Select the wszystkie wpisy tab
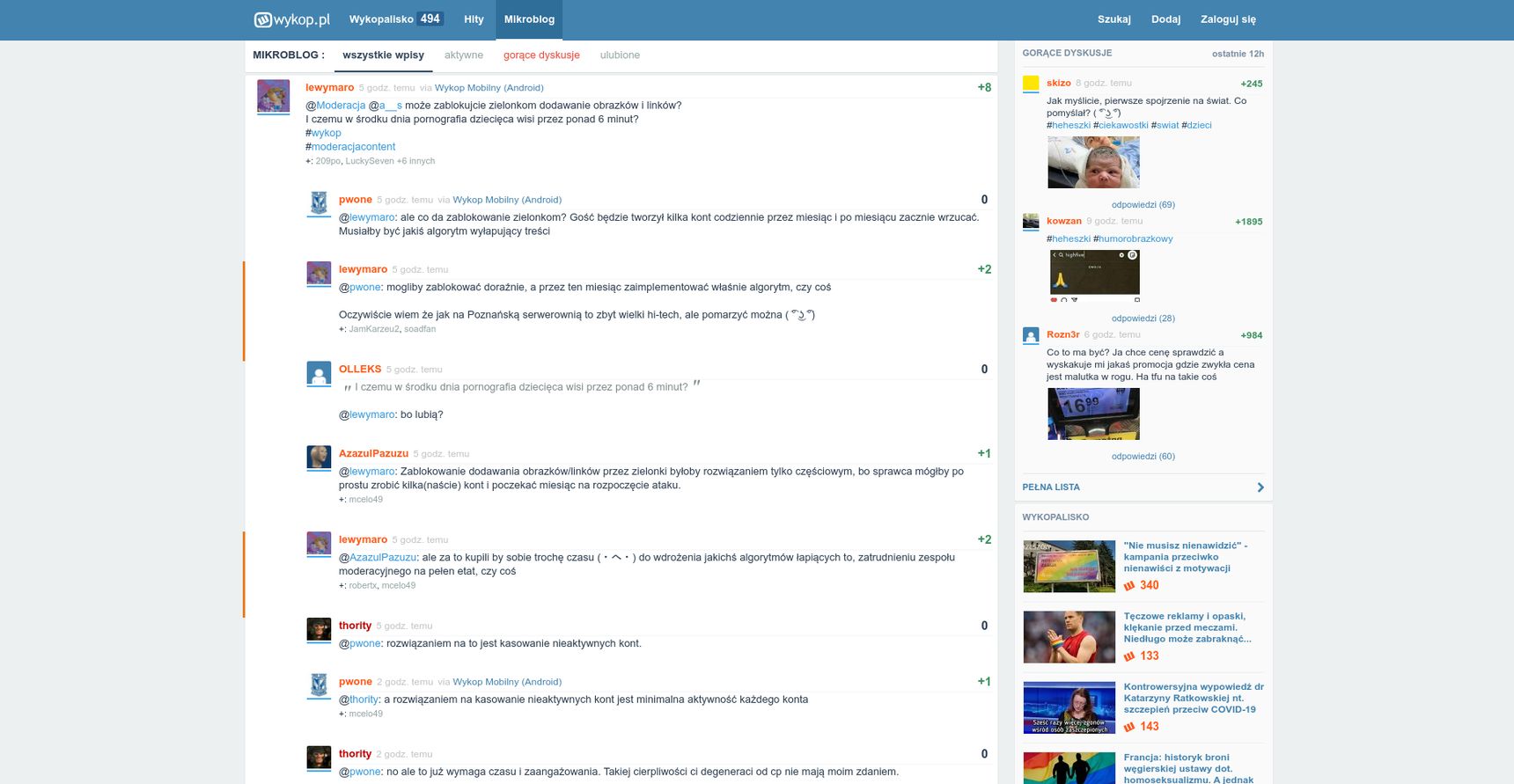Viewport: 1514px width, 784px height. click(x=383, y=55)
